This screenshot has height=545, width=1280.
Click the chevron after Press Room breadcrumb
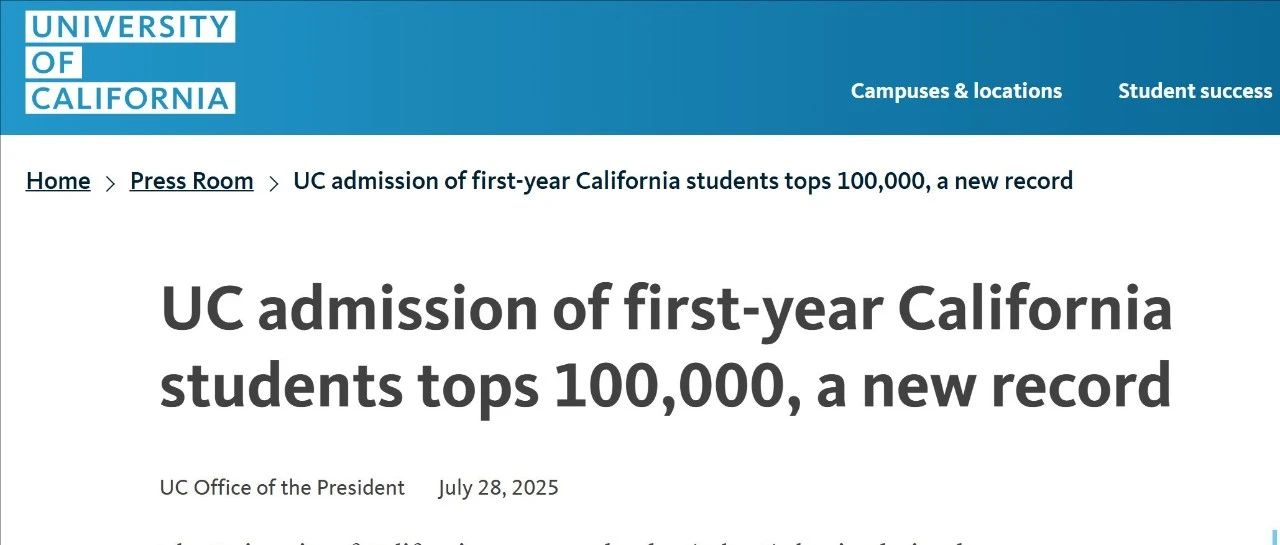[x=273, y=183]
